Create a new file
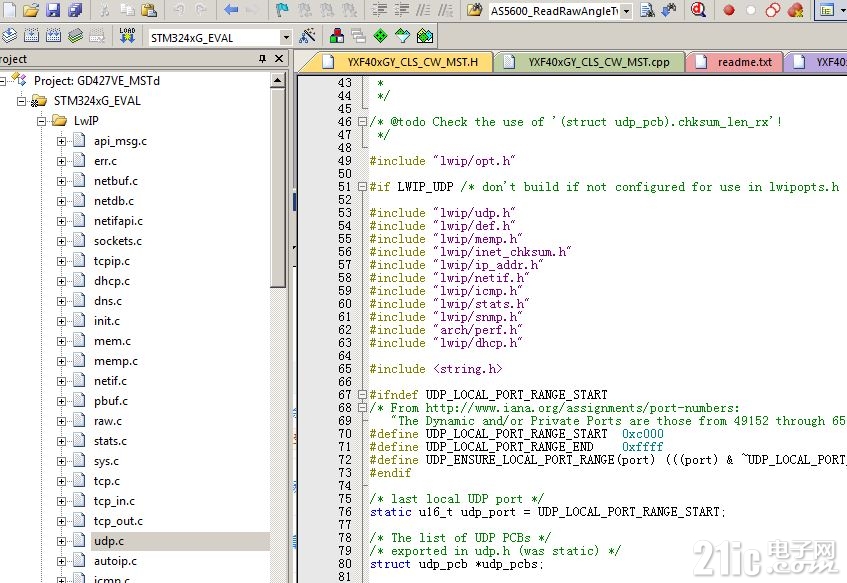The height and width of the screenshot is (583, 847). click(10, 10)
